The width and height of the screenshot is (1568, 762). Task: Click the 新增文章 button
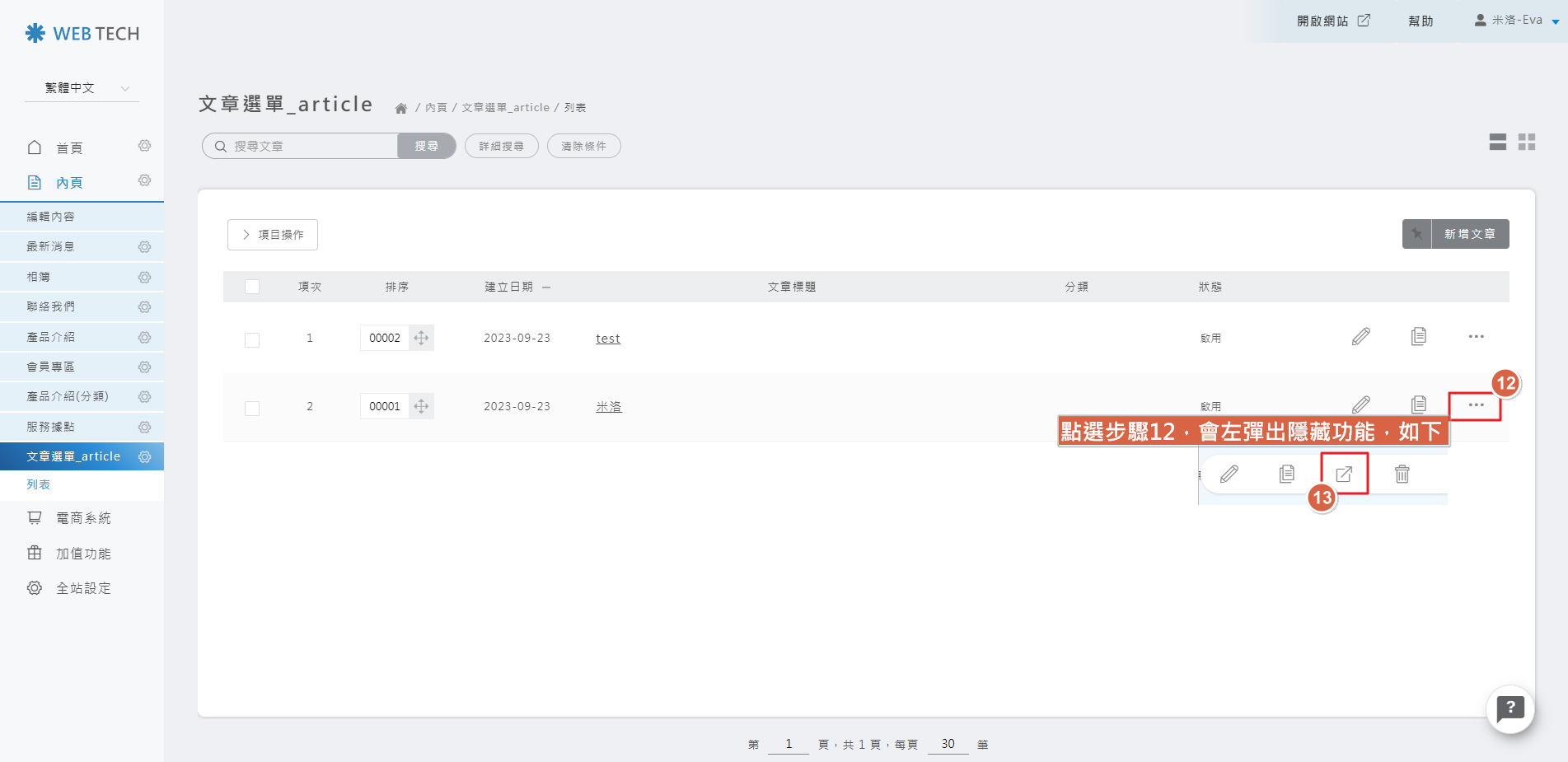pyautogui.click(x=1469, y=234)
